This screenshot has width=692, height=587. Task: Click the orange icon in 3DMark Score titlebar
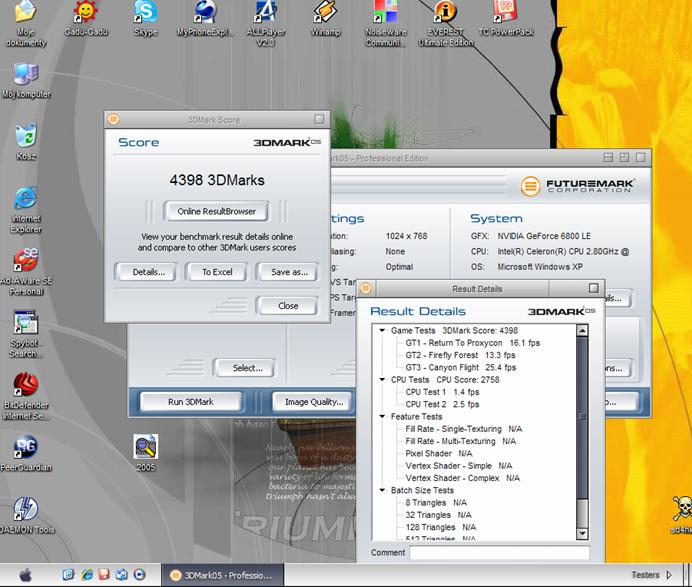113,119
